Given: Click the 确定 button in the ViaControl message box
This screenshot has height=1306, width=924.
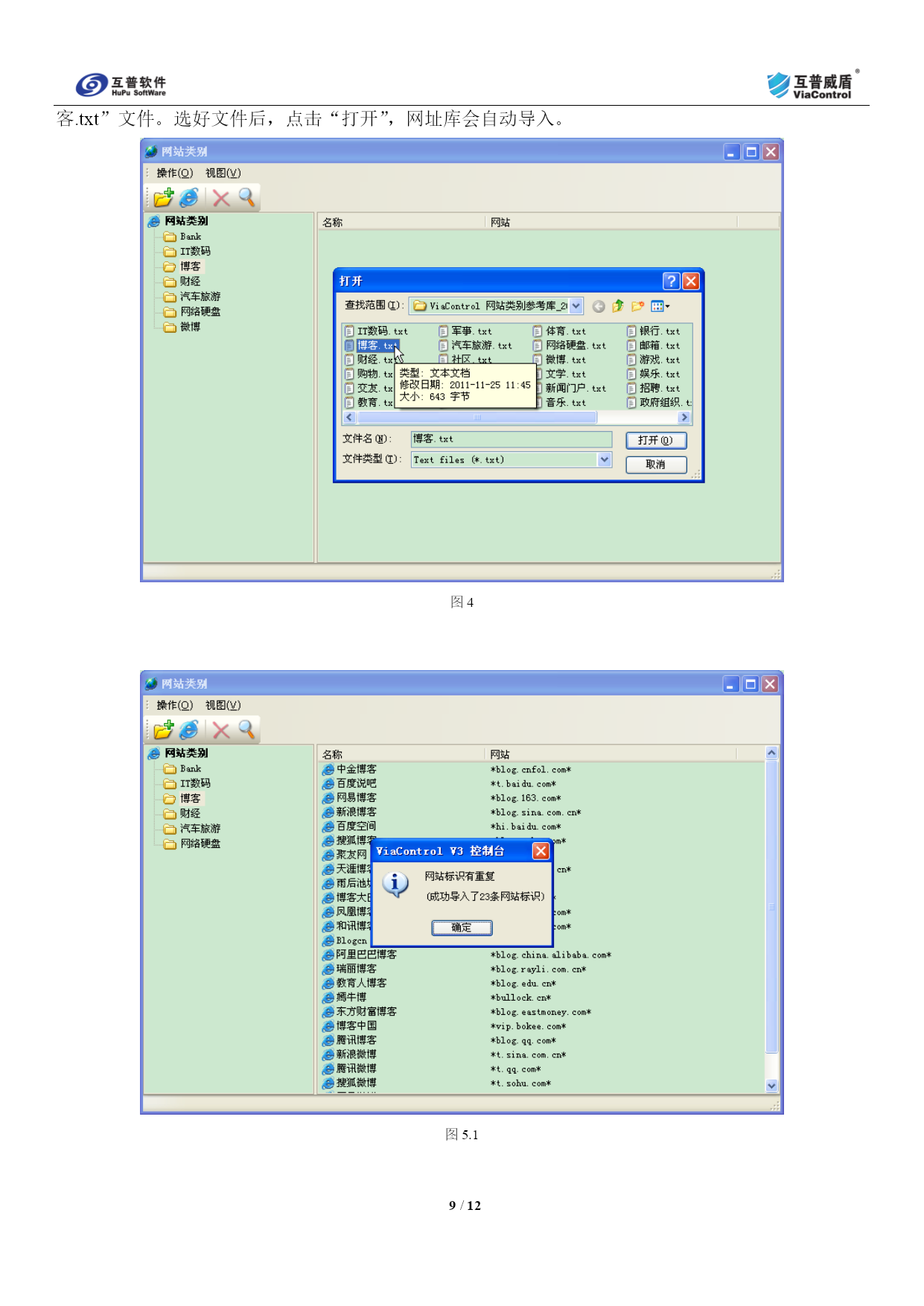Looking at the screenshot, I should coord(462,928).
